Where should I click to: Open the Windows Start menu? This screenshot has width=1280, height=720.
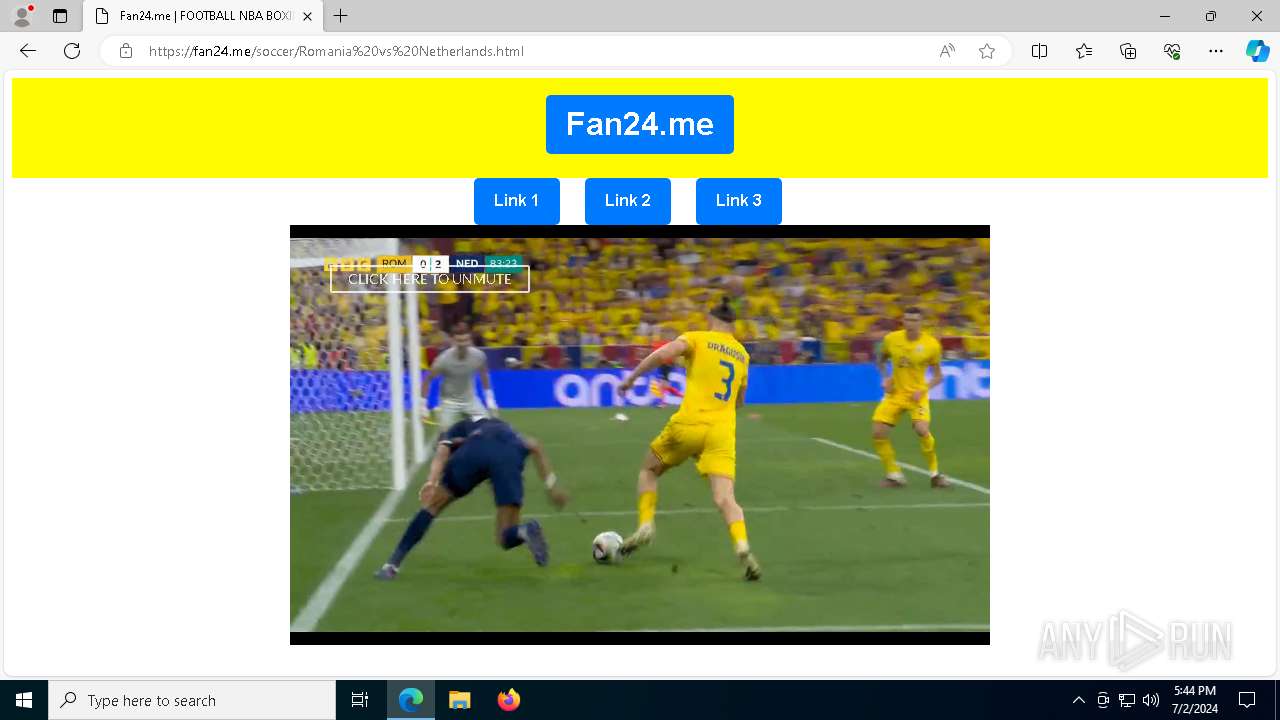tap(24, 700)
